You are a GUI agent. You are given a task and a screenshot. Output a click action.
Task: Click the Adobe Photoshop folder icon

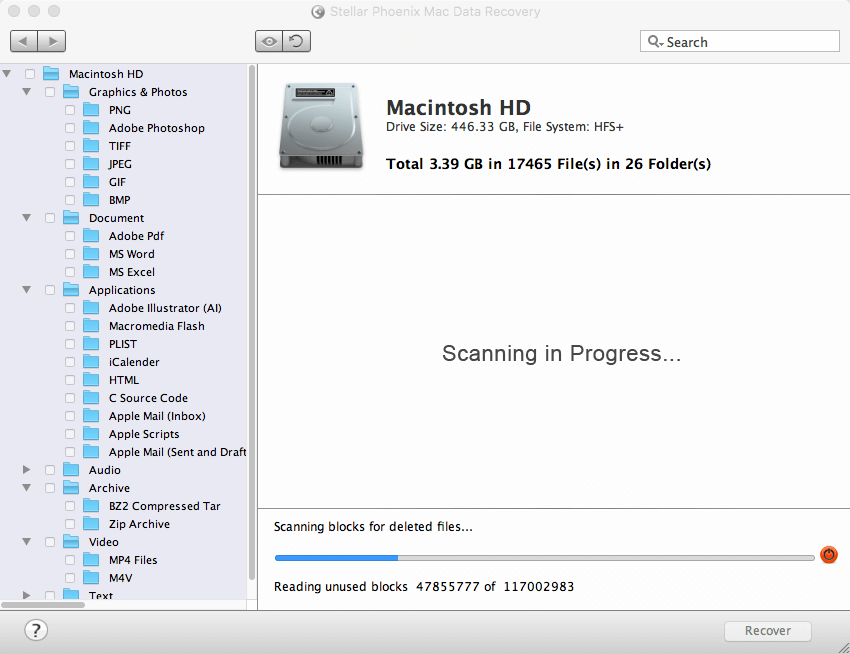tap(91, 128)
